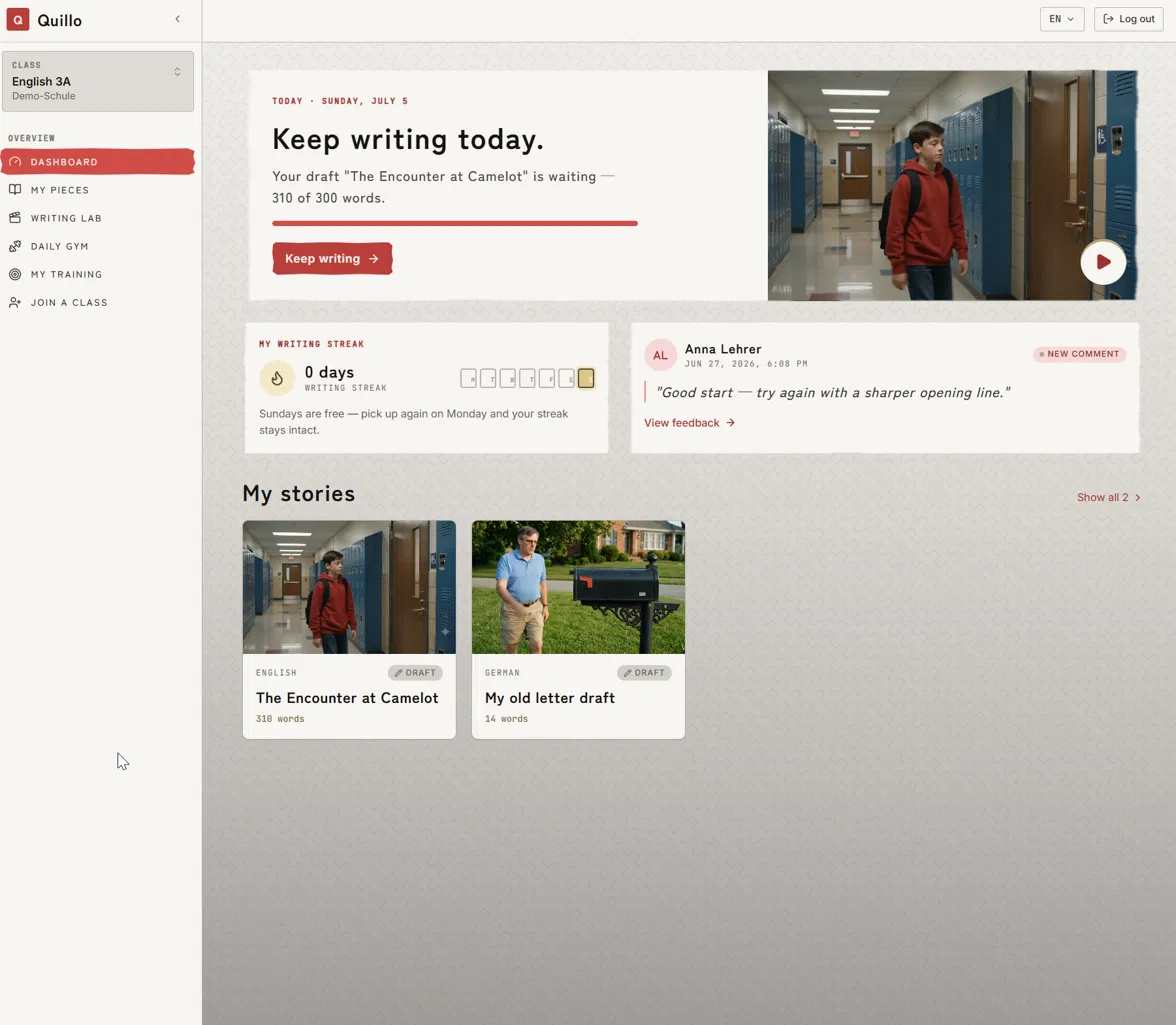The width and height of the screenshot is (1176, 1025).
Task: Play the hero story video
Action: point(1102,262)
